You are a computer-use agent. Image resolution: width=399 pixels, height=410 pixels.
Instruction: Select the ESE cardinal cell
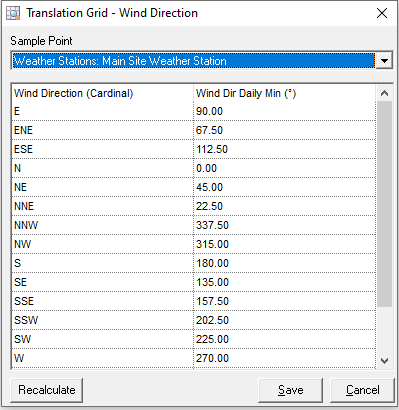pos(103,149)
